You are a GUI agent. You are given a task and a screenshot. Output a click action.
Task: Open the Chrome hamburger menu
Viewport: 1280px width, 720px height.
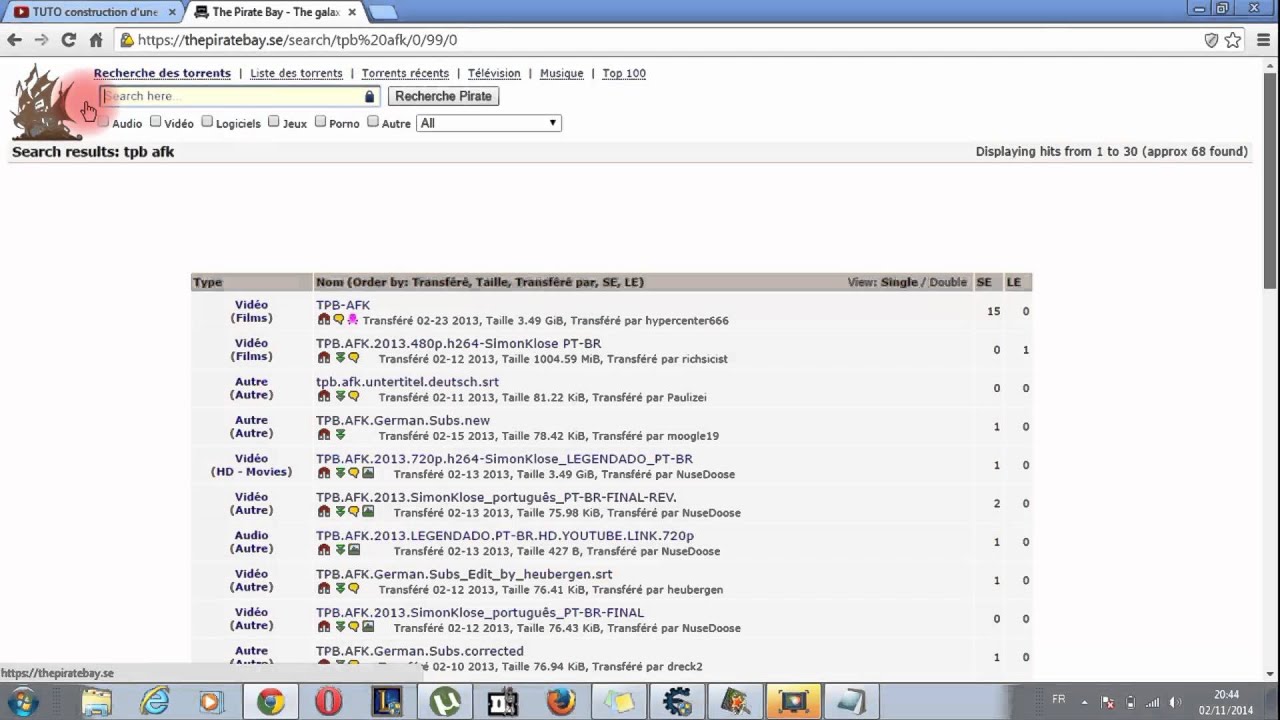1263,40
